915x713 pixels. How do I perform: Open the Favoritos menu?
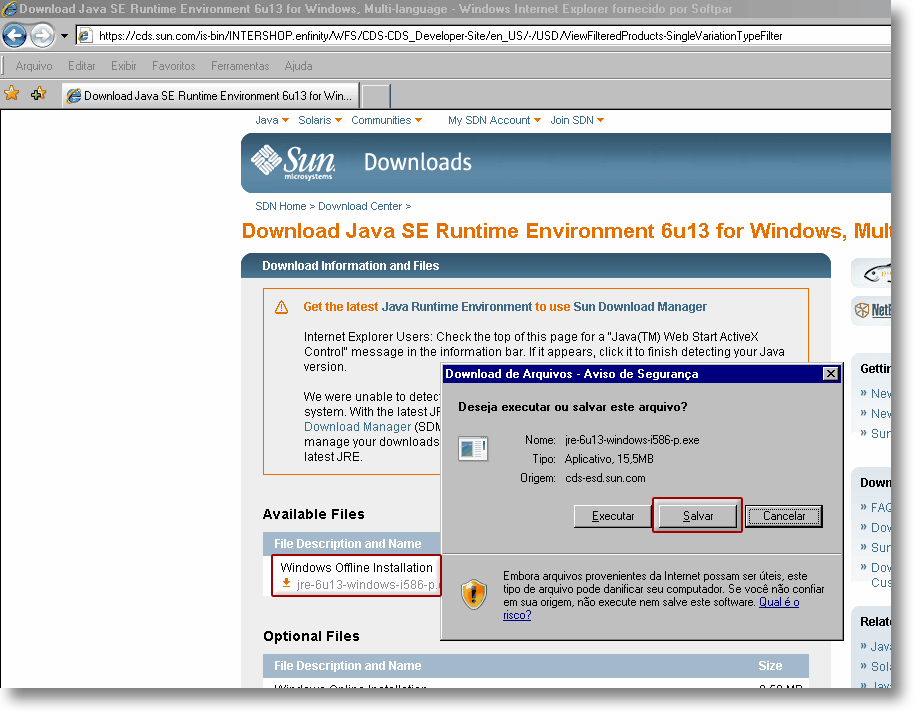[173, 66]
